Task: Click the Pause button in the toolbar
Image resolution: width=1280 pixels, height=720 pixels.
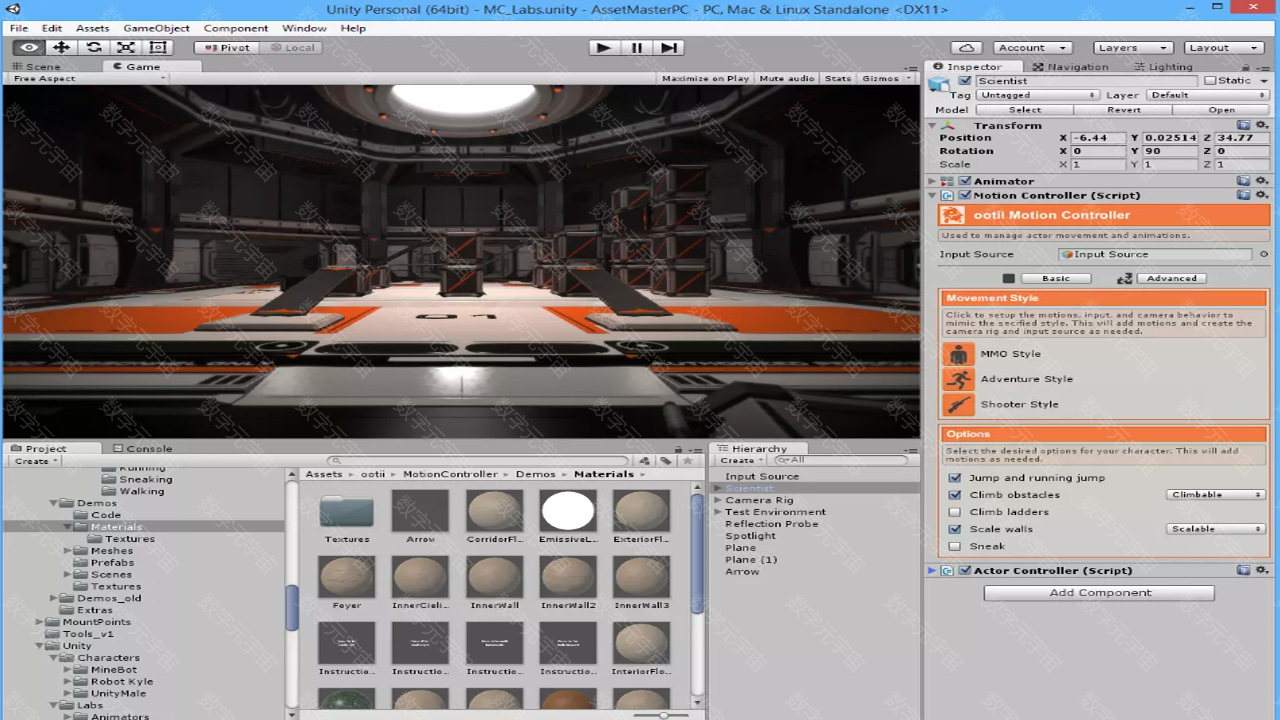Action: (637, 47)
